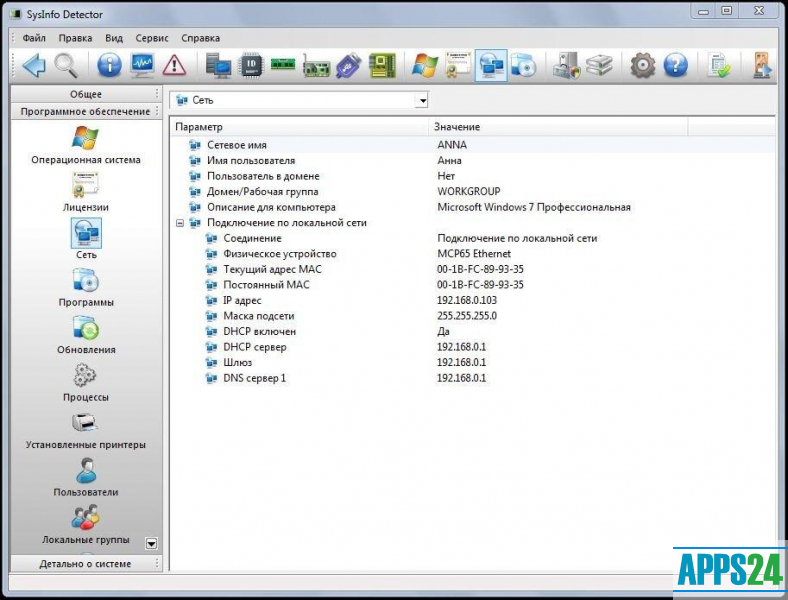Open settings with the gear toolbar icon
This screenshot has height=600, width=788.
point(643,65)
